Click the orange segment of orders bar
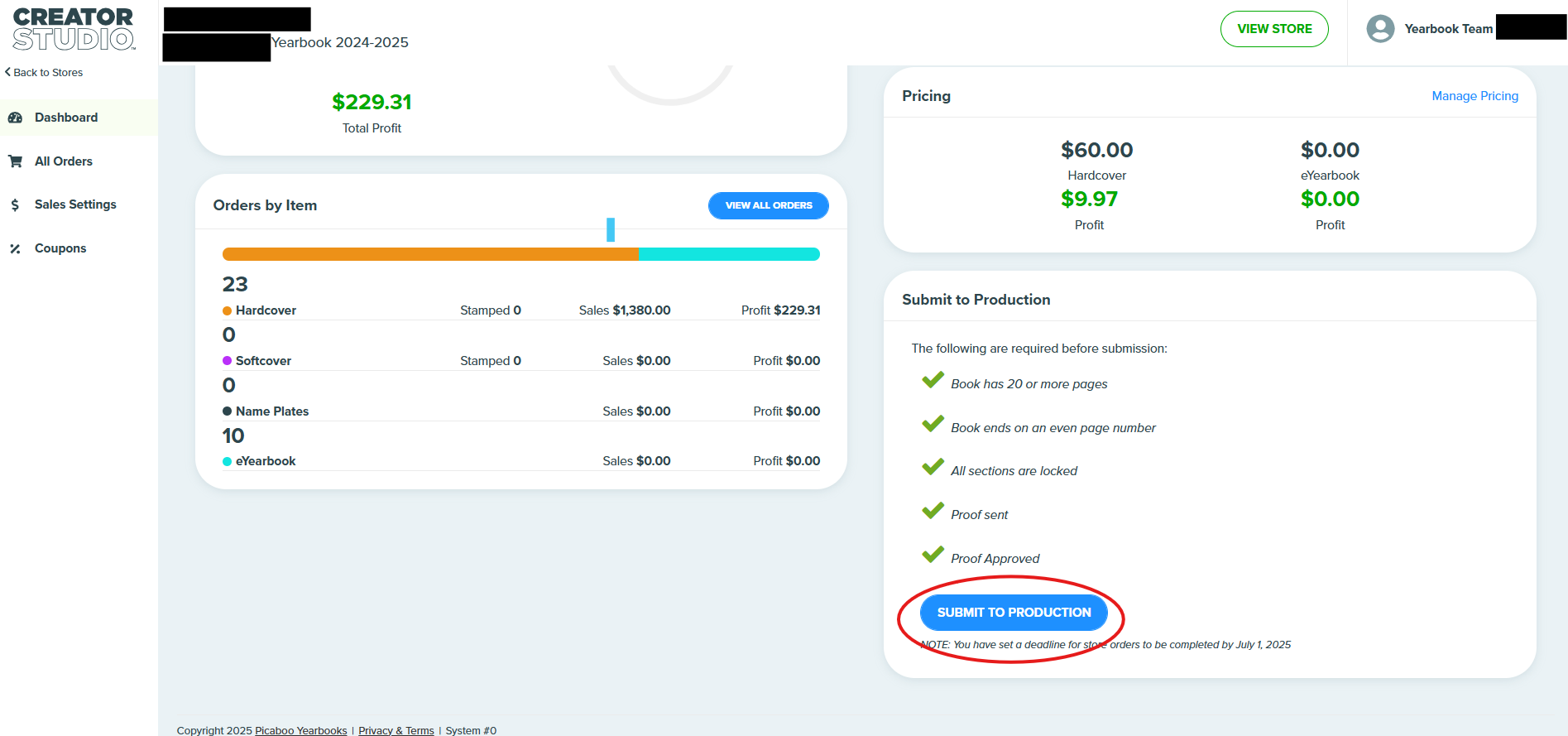The image size is (1568, 736). click(x=430, y=254)
